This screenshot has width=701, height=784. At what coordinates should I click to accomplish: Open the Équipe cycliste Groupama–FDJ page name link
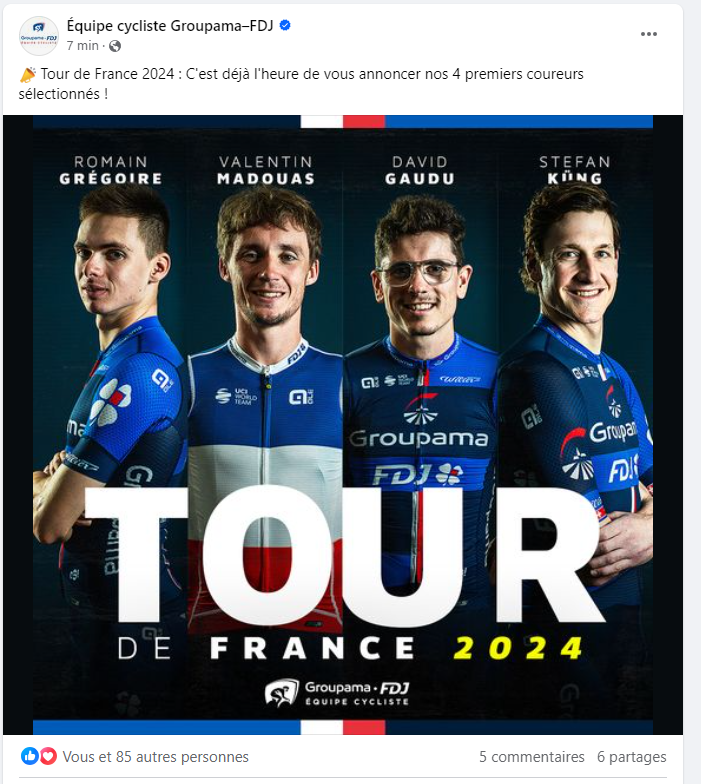tap(170, 26)
